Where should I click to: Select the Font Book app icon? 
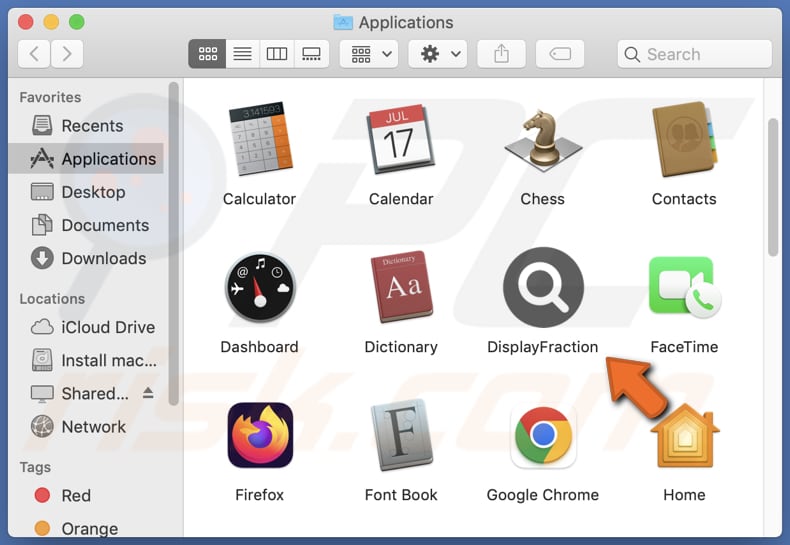[x=401, y=435]
